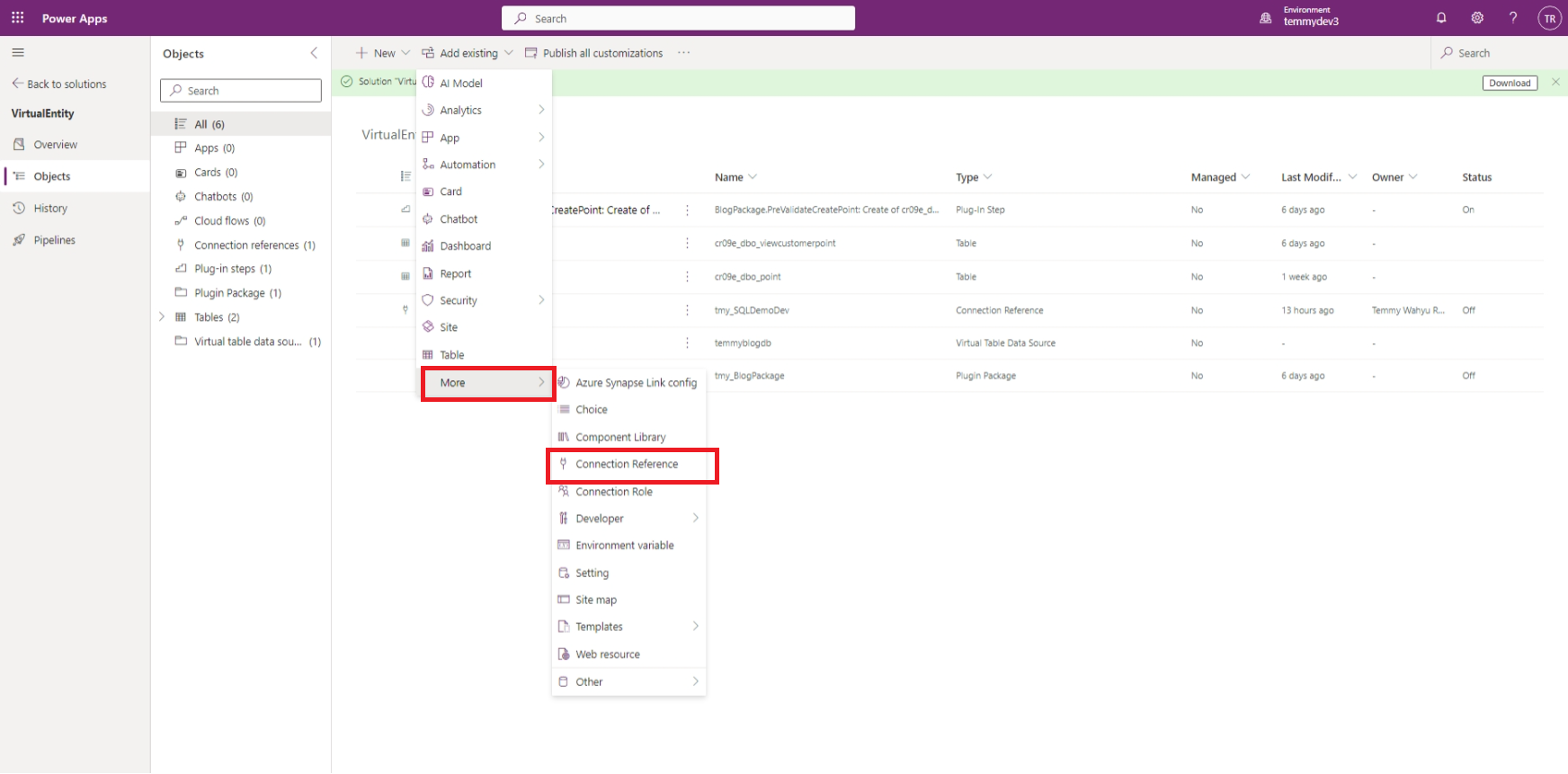Select Card in the menu
1568x774 pixels.
485,191
